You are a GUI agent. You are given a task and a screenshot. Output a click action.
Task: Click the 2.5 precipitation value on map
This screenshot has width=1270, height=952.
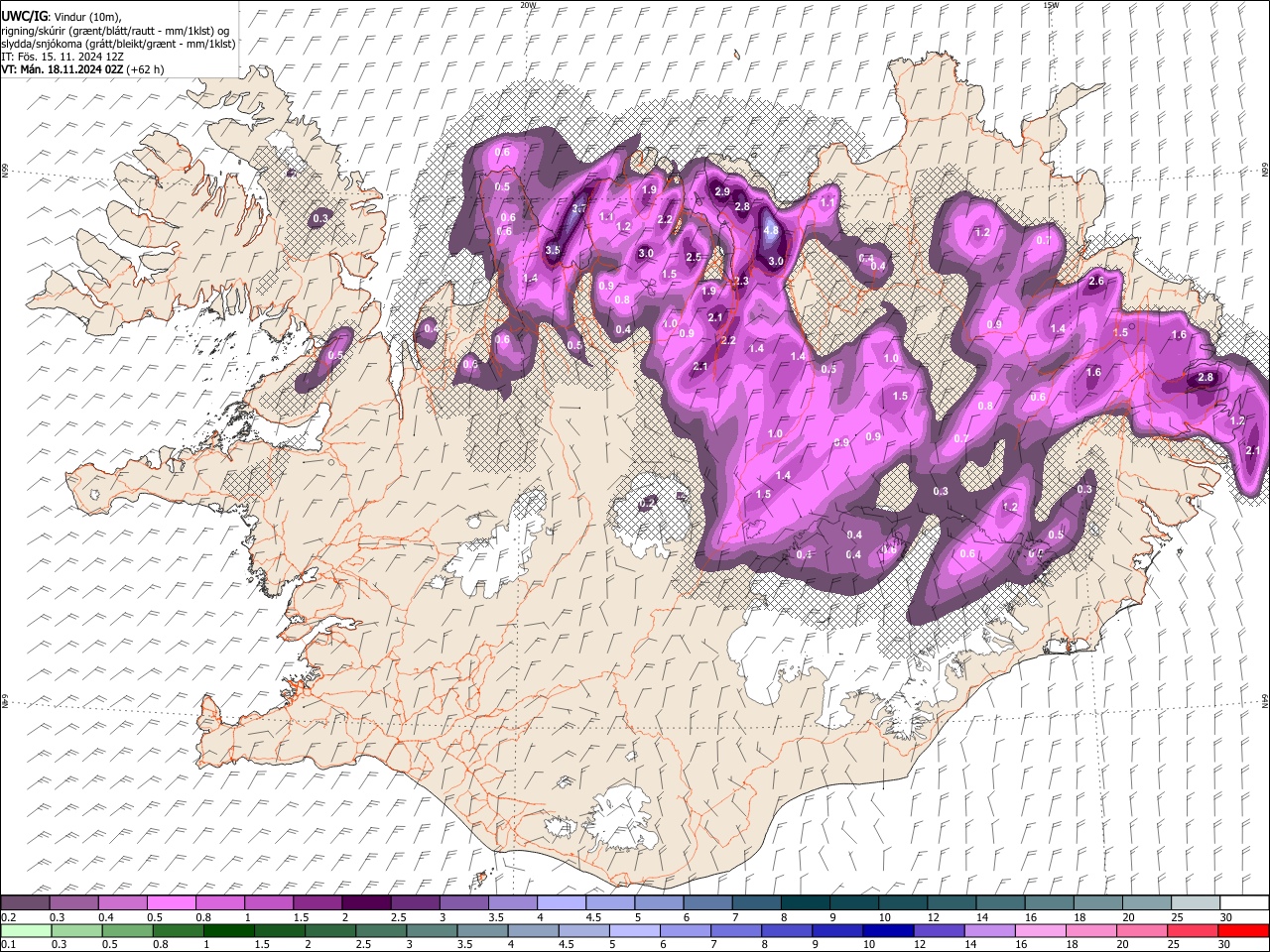[694, 257]
